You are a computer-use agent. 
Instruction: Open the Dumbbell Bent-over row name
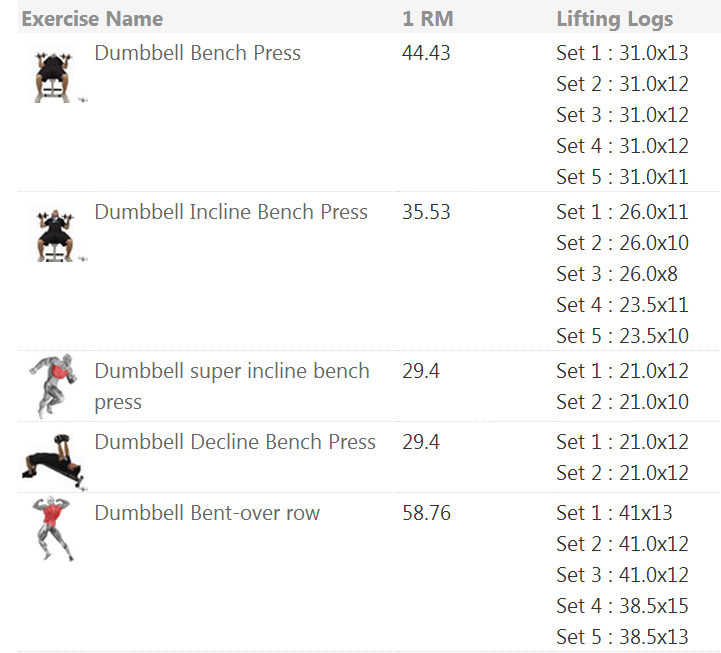coord(207,513)
